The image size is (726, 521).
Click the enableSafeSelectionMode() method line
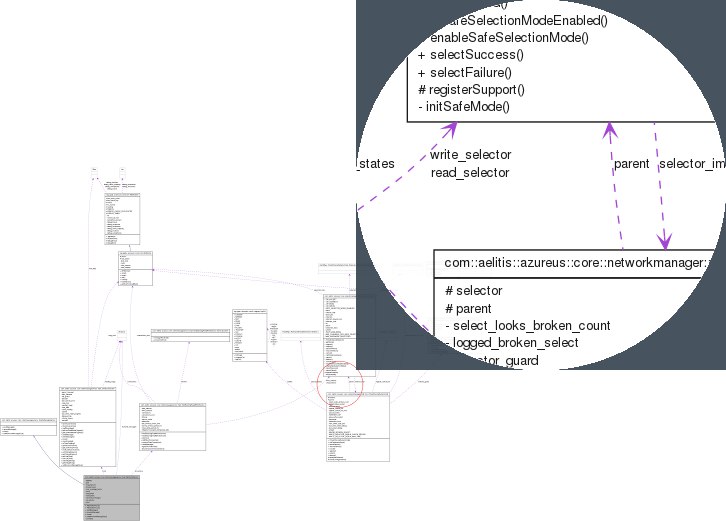(509, 38)
